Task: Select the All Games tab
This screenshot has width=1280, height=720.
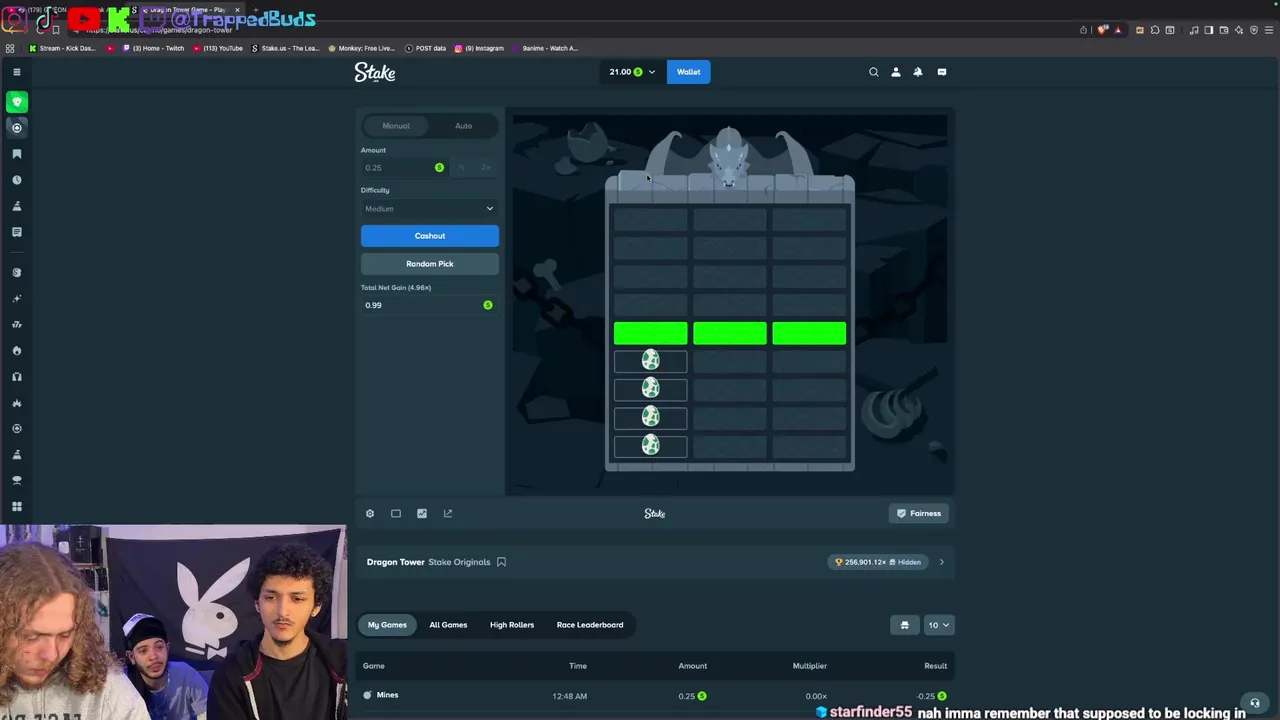Action: point(448,625)
